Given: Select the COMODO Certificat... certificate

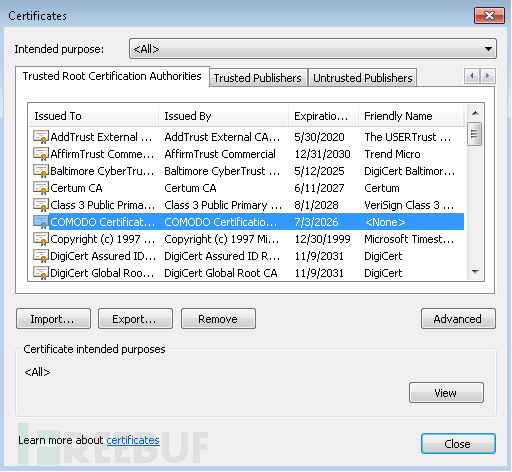Looking at the screenshot, I should (102, 222).
